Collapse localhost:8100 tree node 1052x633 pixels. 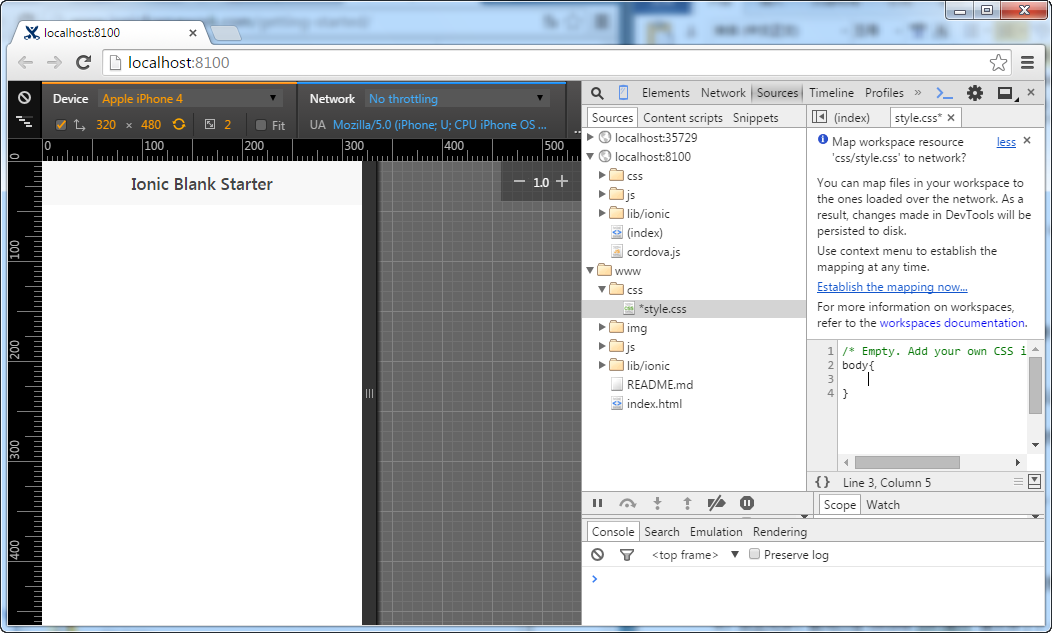[x=590, y=156]
